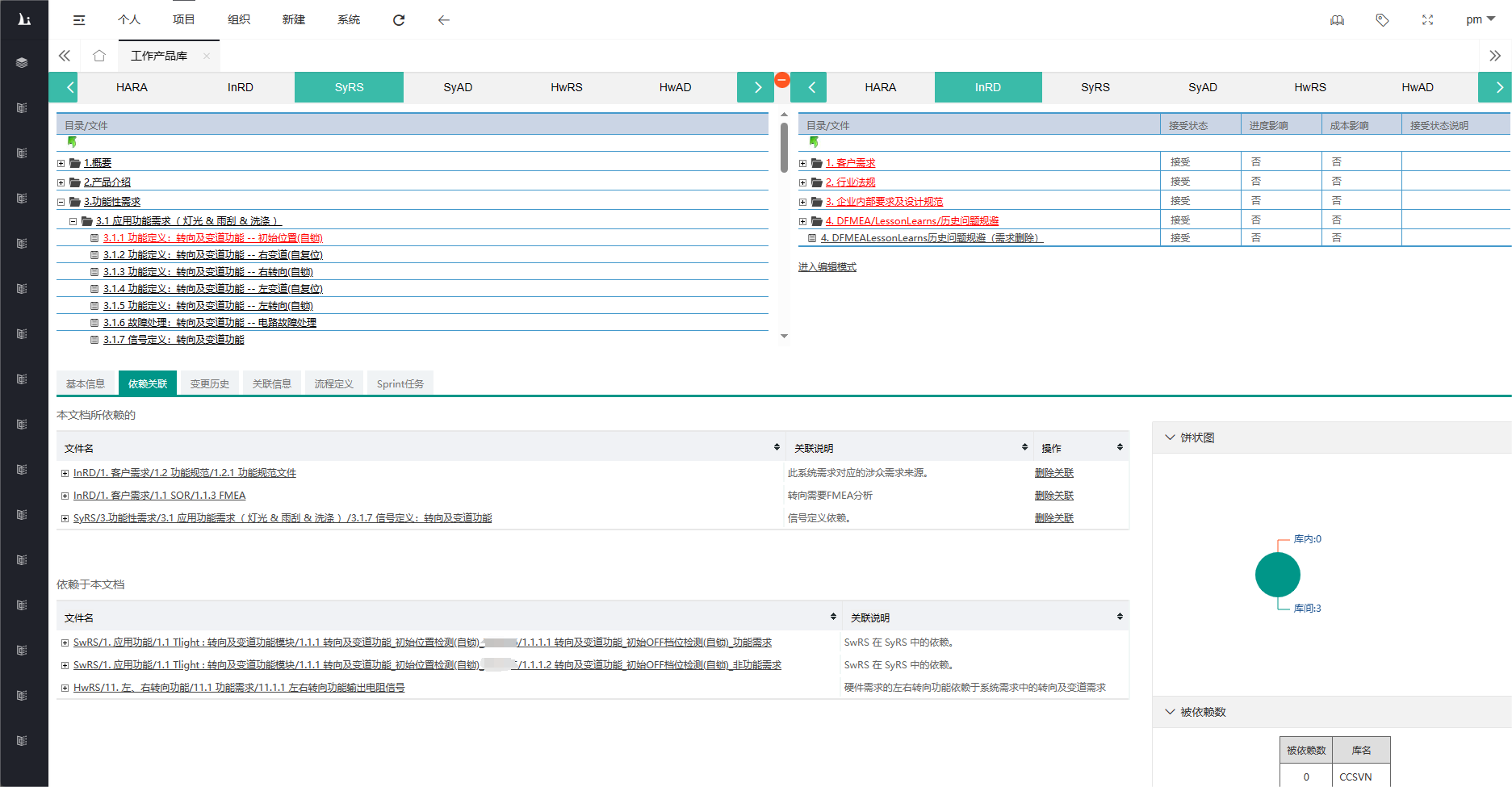Sort upper dependency table by 文件名

[777, 447]
